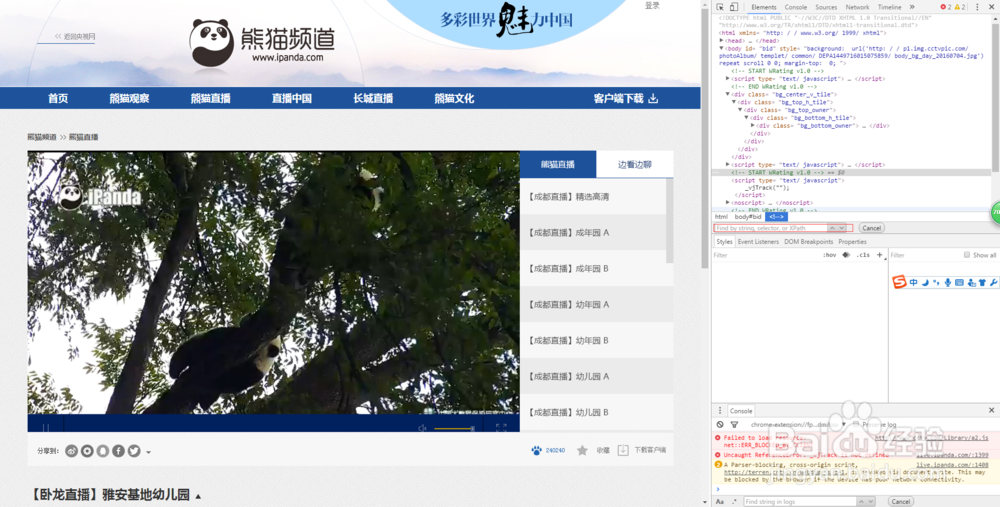Switch to the Console tab in DevTools
Viewport: 1000px width, 507px height.
[x=795, y=7]
